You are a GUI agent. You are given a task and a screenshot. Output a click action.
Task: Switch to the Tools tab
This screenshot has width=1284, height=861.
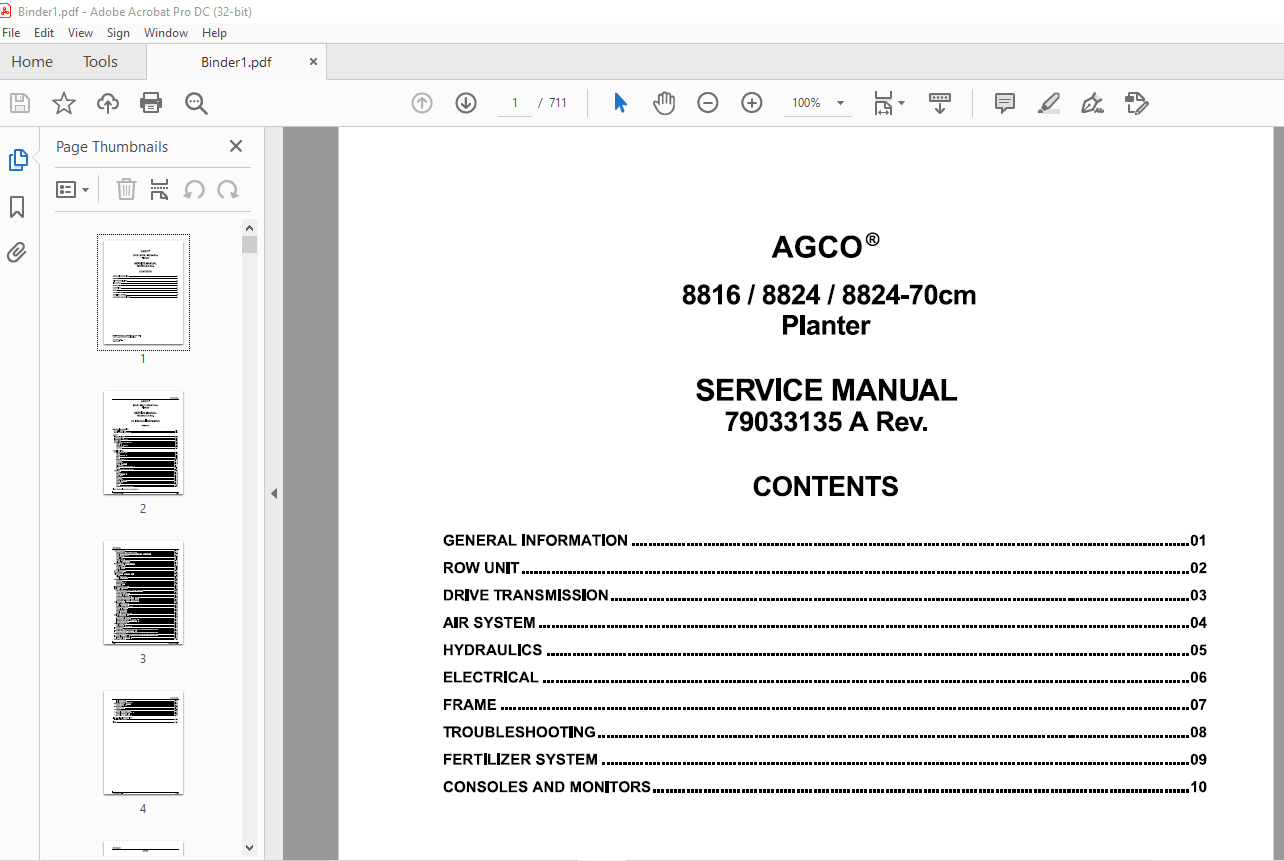(100, 62)
